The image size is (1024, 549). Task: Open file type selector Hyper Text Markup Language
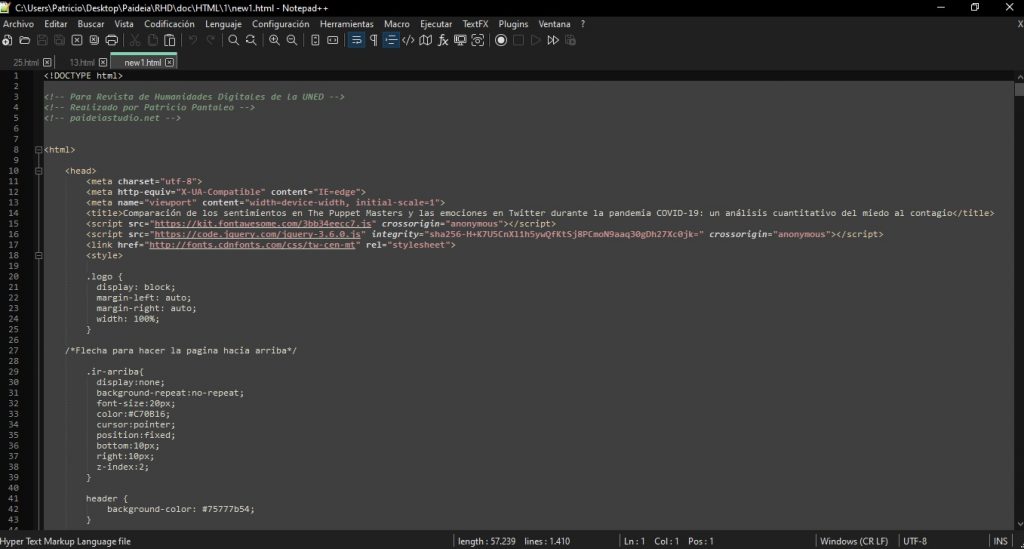coord(65,541)
